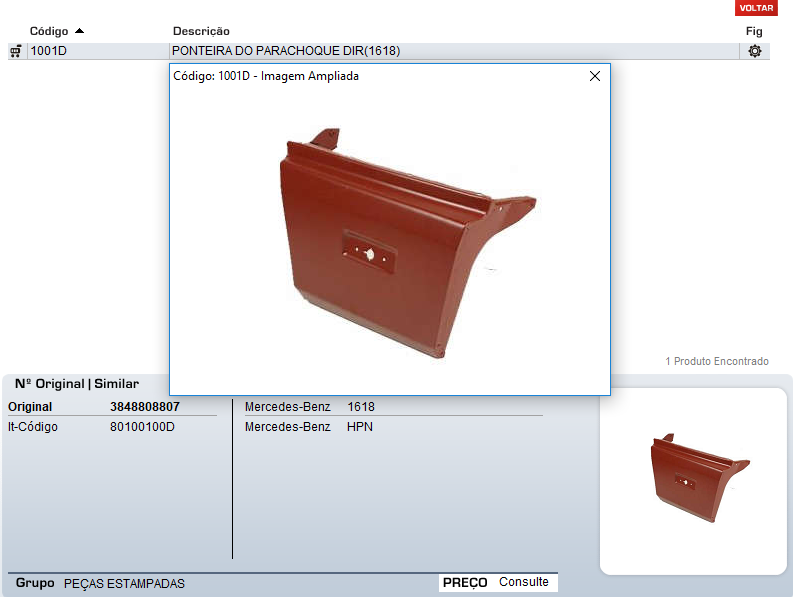Click the Consulte price field
Image resolution: width=793 pixels, height=597 pixels.
pos(524,582)
